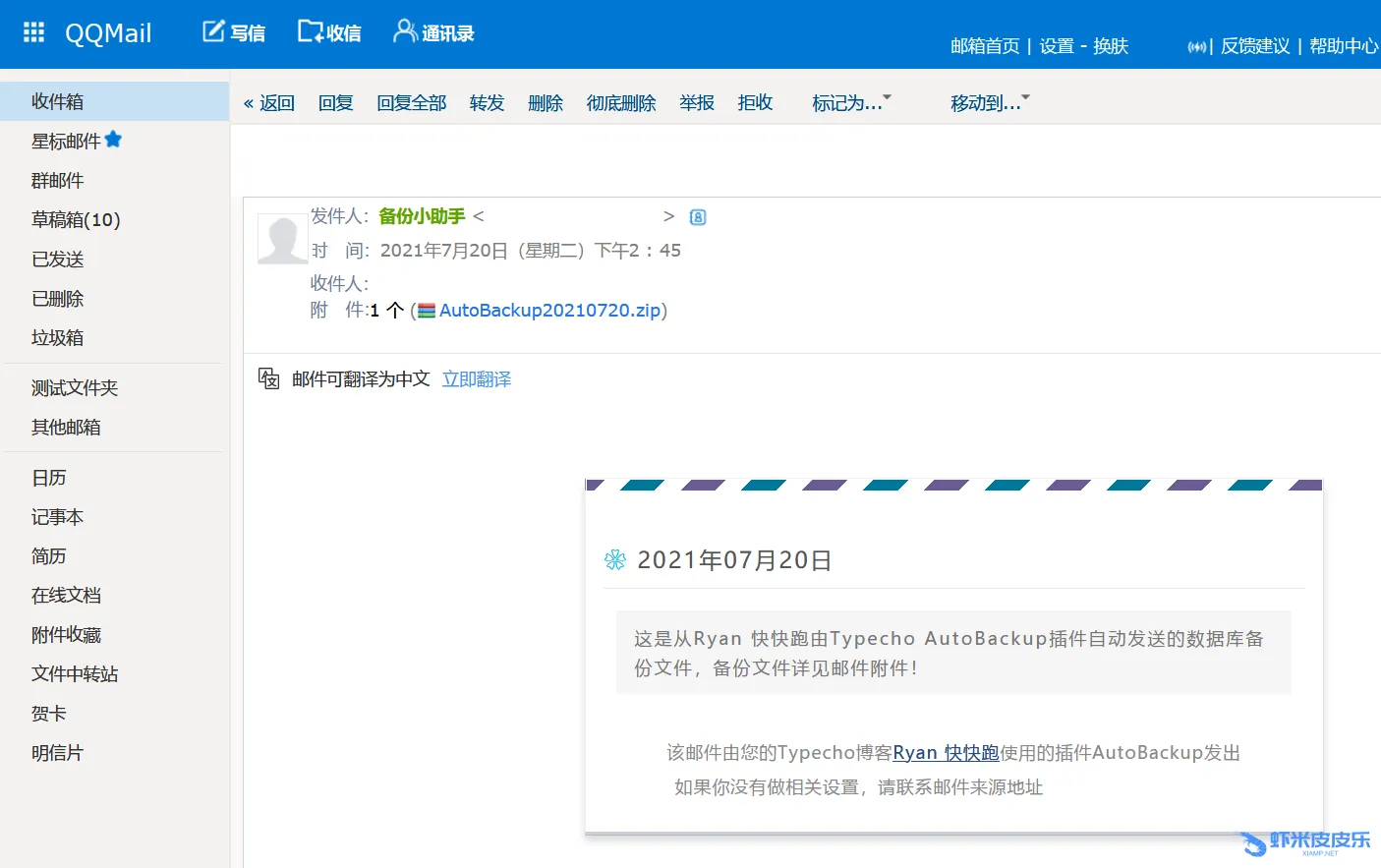
Task: Click the 彻底删除 permanent delete button
Action: 621,103
